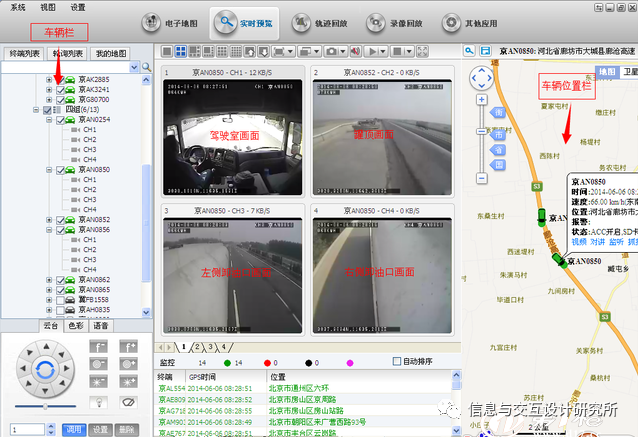Open stop options dropdown arrow
The width and height of the screenshot is (638, 437).
(x=409, y=52)
